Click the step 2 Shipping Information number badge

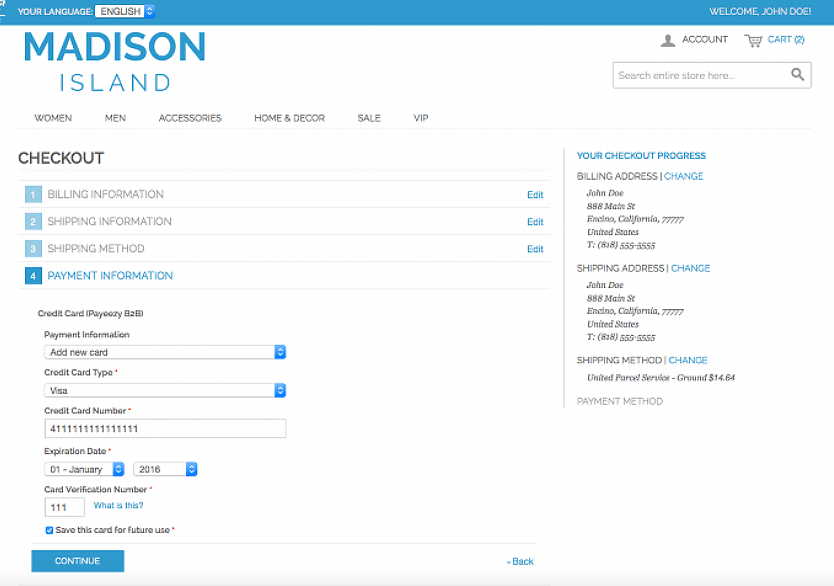[x=33, y=222]
